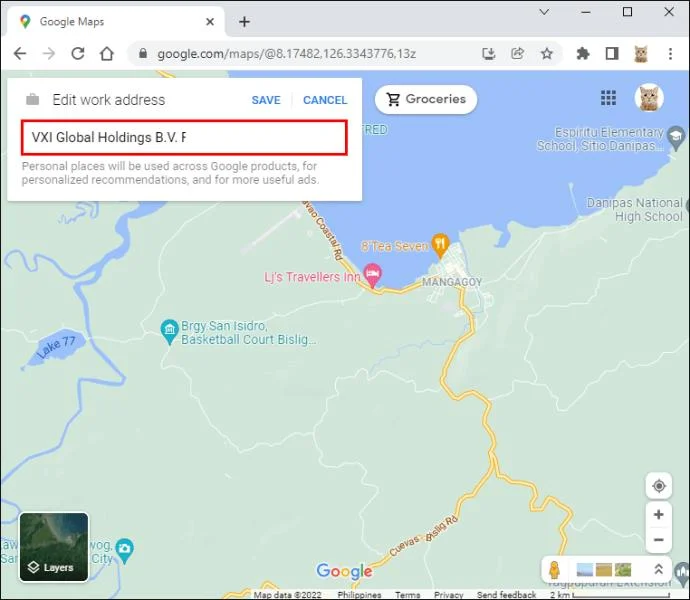Share this page via address bar icon
The image size is (690, 600).
pyautogui.click(x=518, y=54)
